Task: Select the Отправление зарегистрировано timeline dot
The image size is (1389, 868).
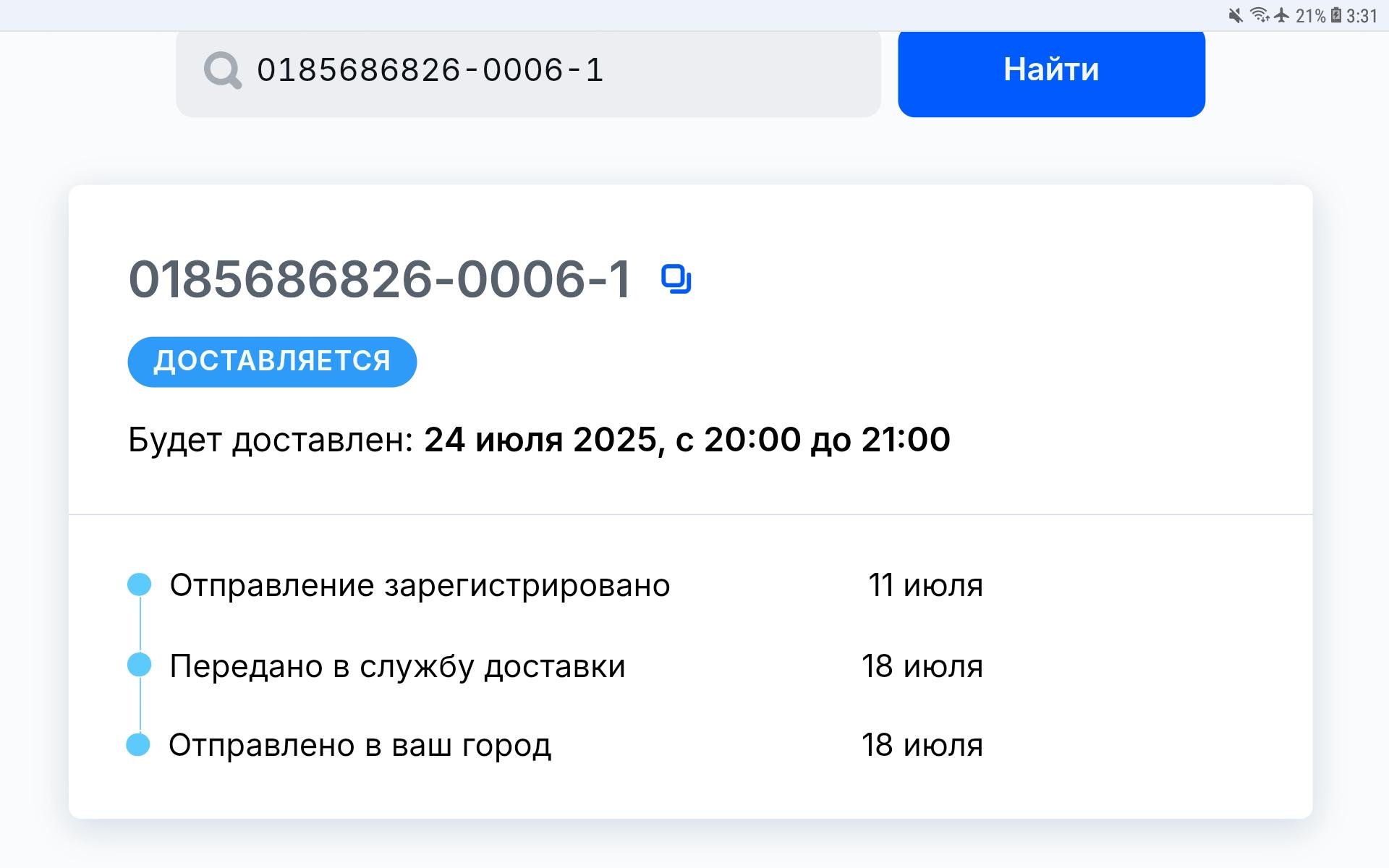Action: click(139, 584)
